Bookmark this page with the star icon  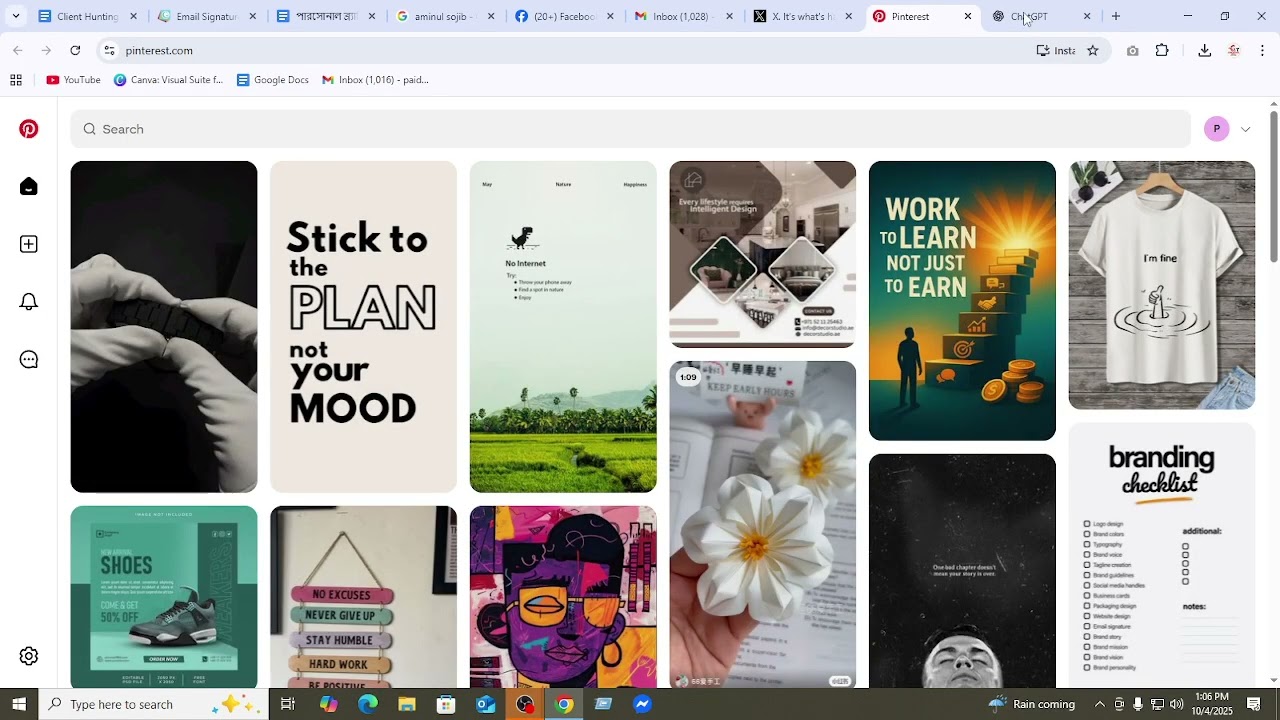(1093, 50)
